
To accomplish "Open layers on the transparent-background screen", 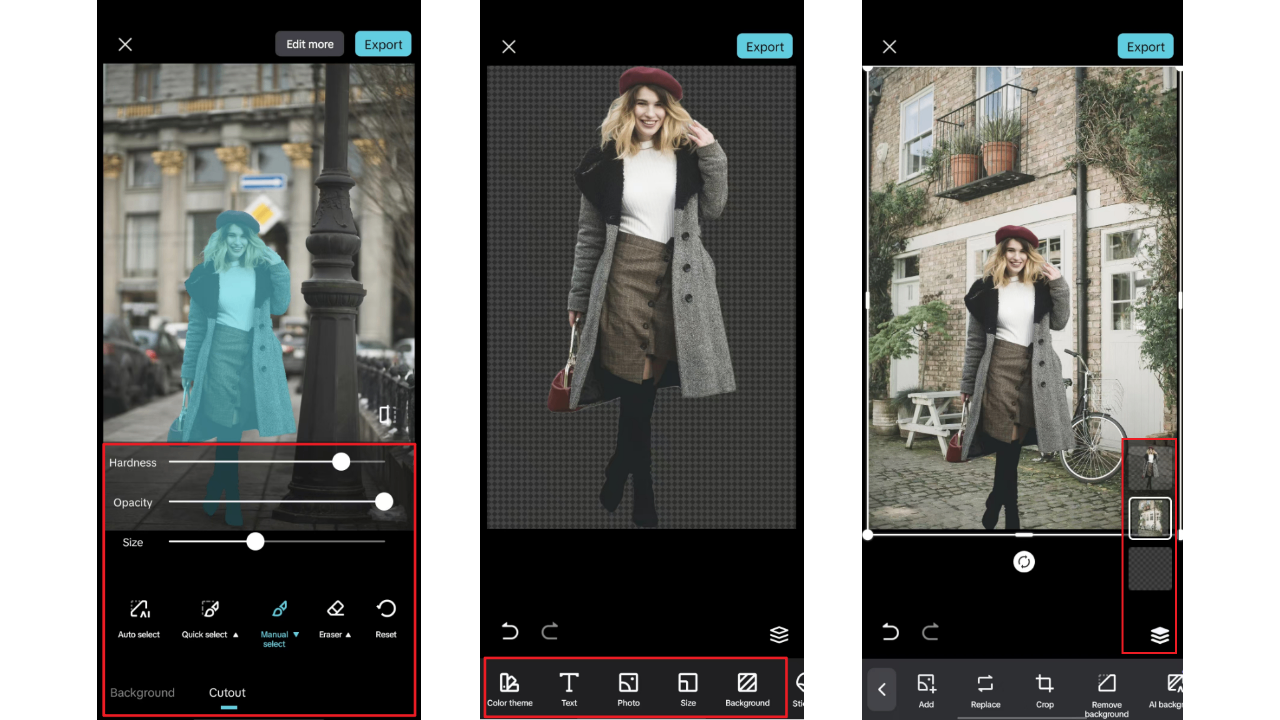I will pos(779,634).
